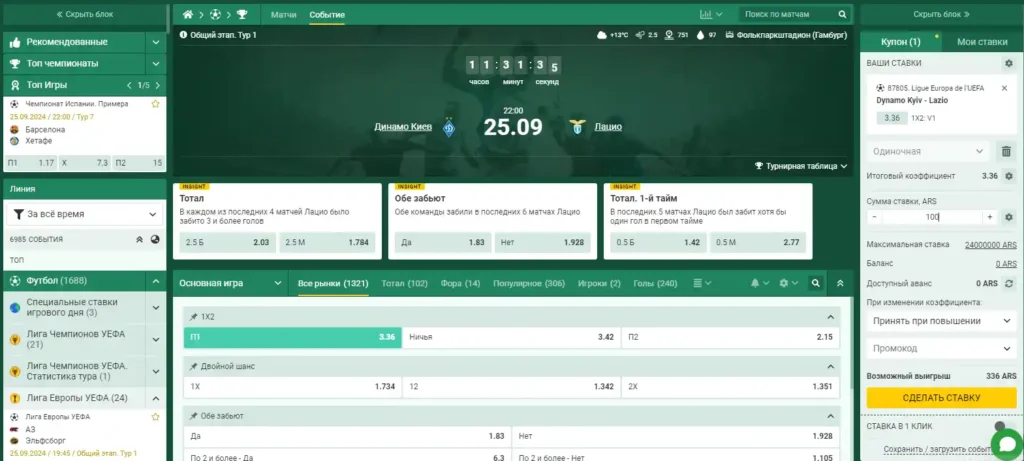Open the За всё время period dropdown
The height and width of the screenshot is (461, 1024).
(85, 214)
